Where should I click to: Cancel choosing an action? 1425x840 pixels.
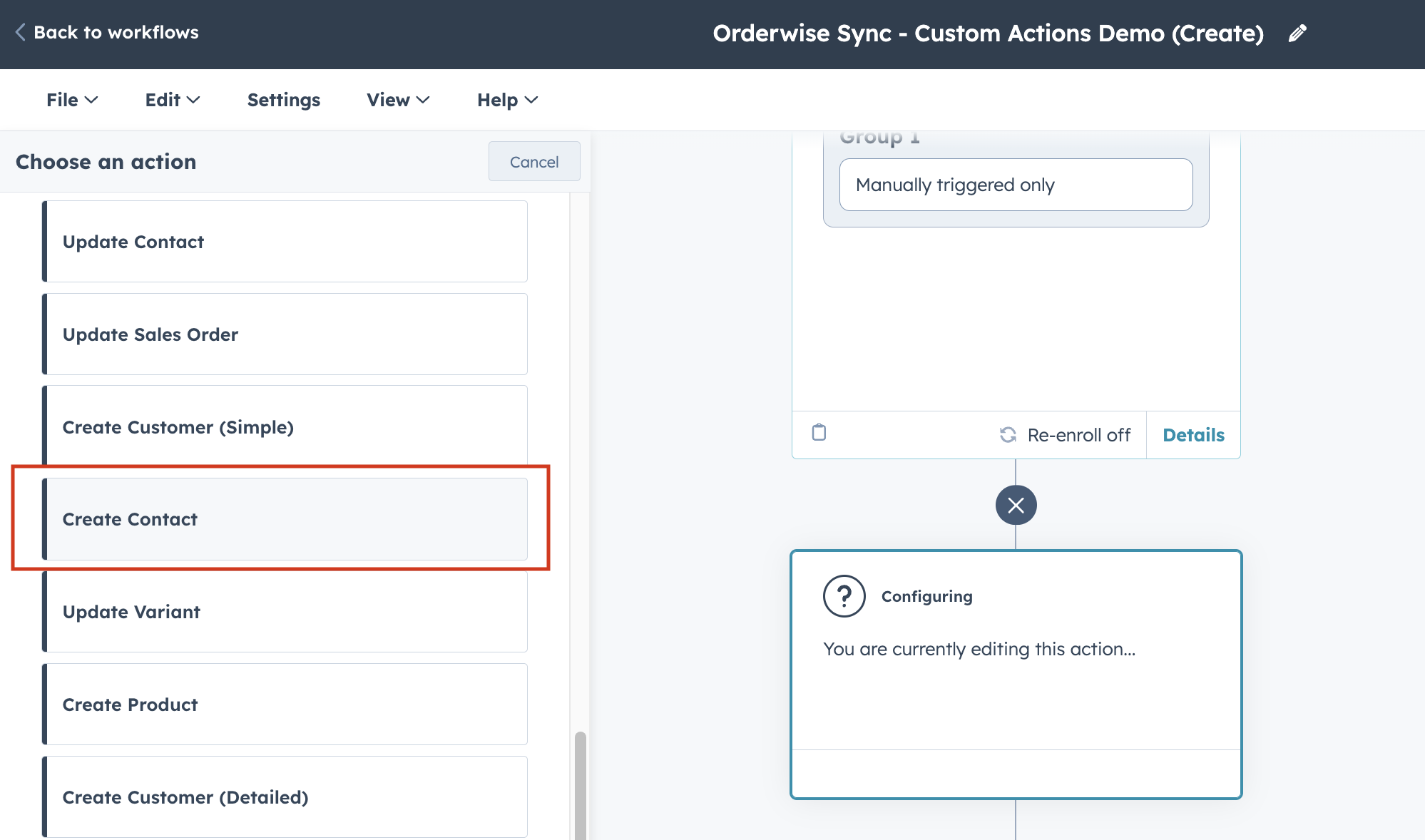coord(534,162)
